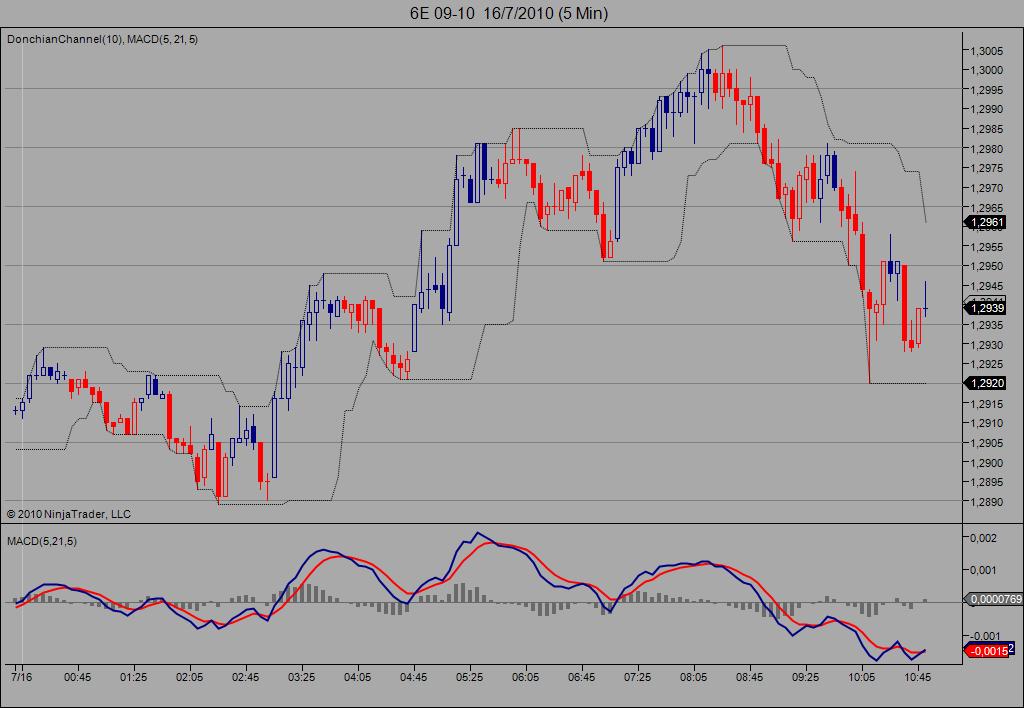Pick the 08:45 time axis label
This screenshot has width=1024, height=708.
pos(750,677)
